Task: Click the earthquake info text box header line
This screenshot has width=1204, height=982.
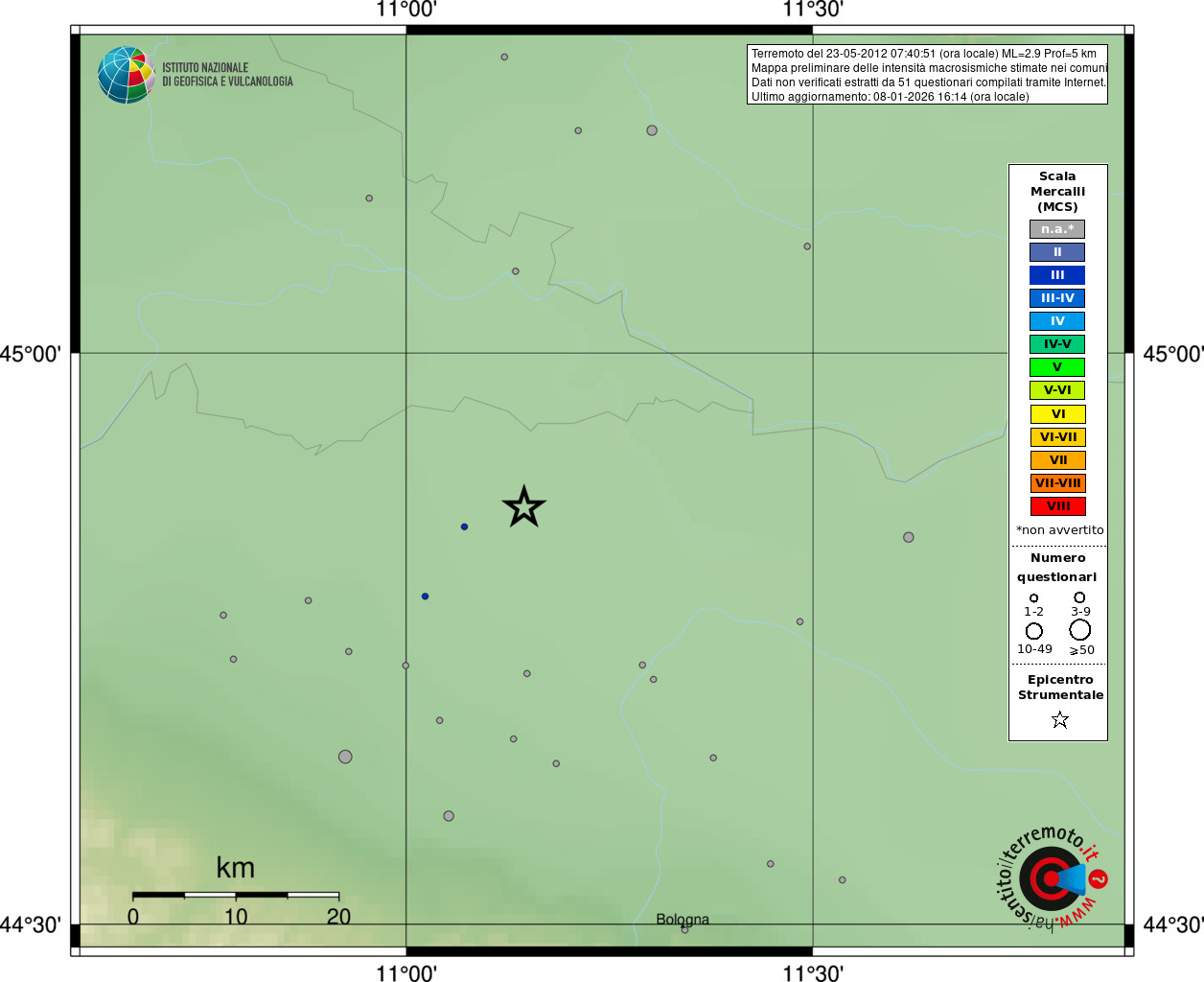Action: (x=924, y=54)
